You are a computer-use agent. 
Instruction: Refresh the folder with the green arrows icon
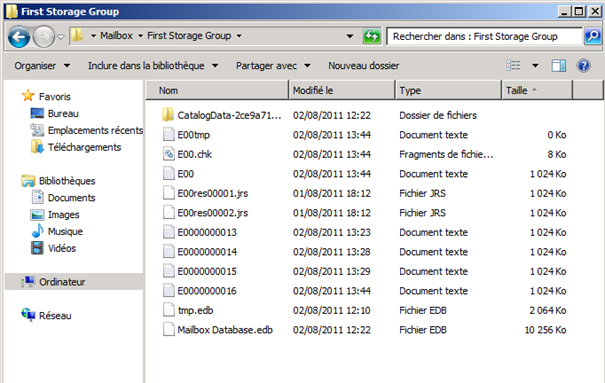(372, 37)
